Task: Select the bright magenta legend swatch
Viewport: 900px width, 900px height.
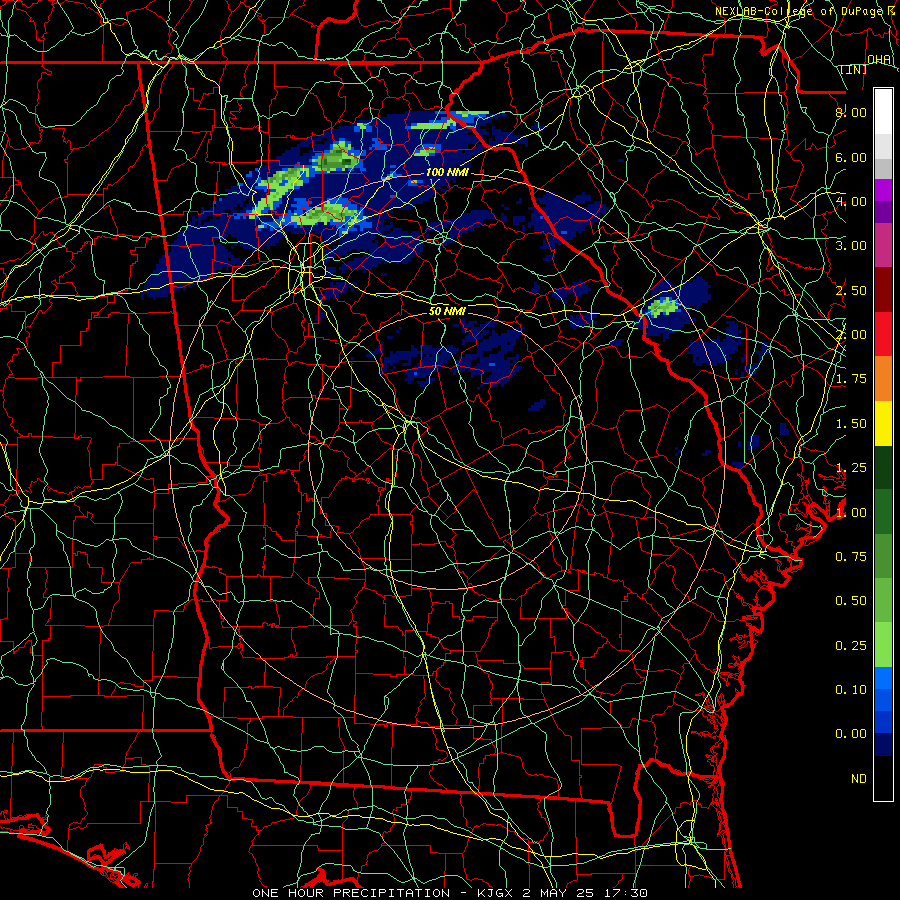Action: point(883,190)
